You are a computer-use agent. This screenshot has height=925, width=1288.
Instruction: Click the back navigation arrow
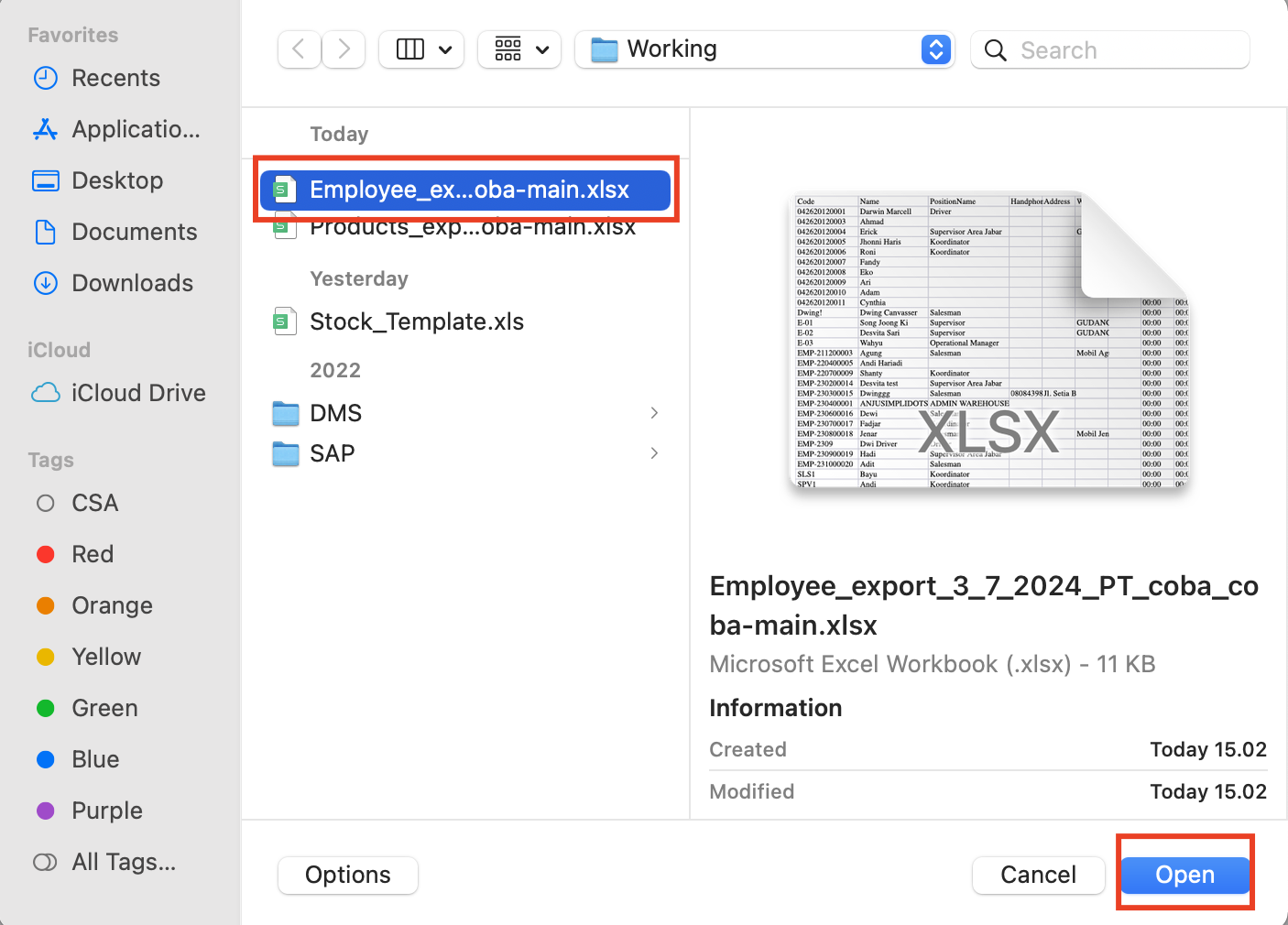coord(299,49)
